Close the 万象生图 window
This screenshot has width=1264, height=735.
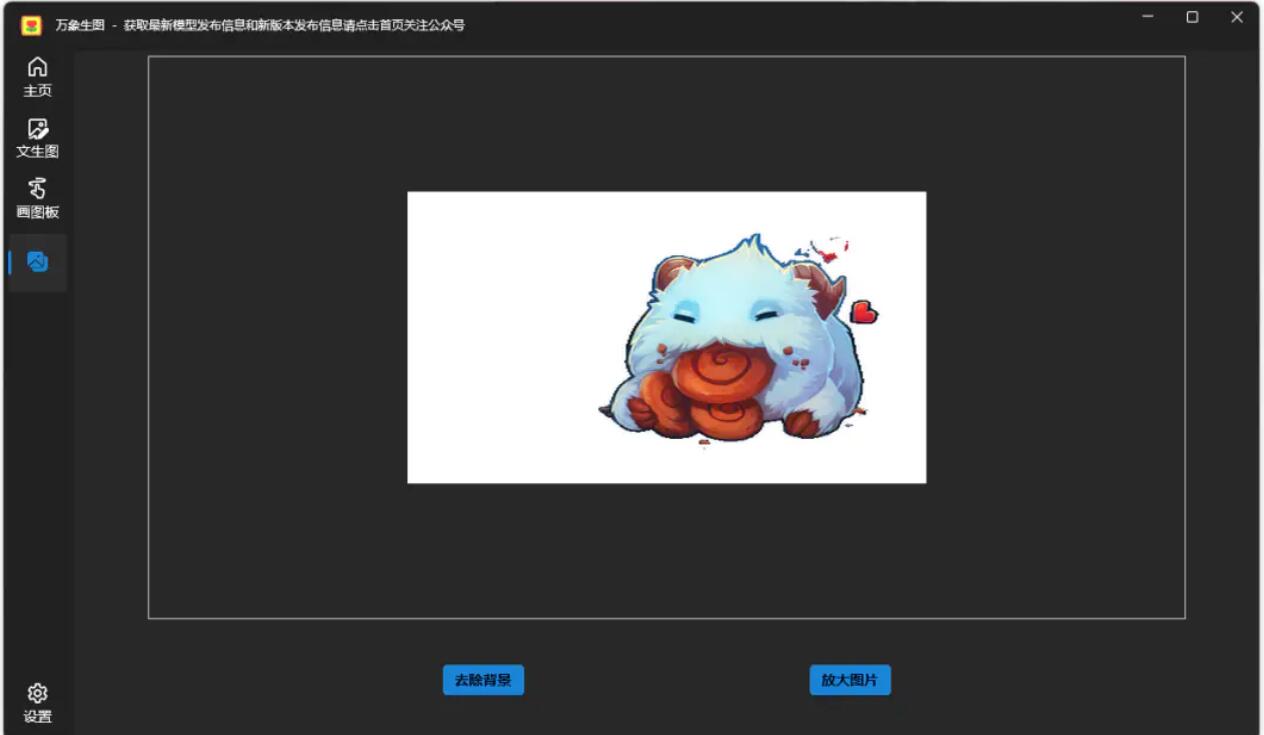coord(1237,17)
